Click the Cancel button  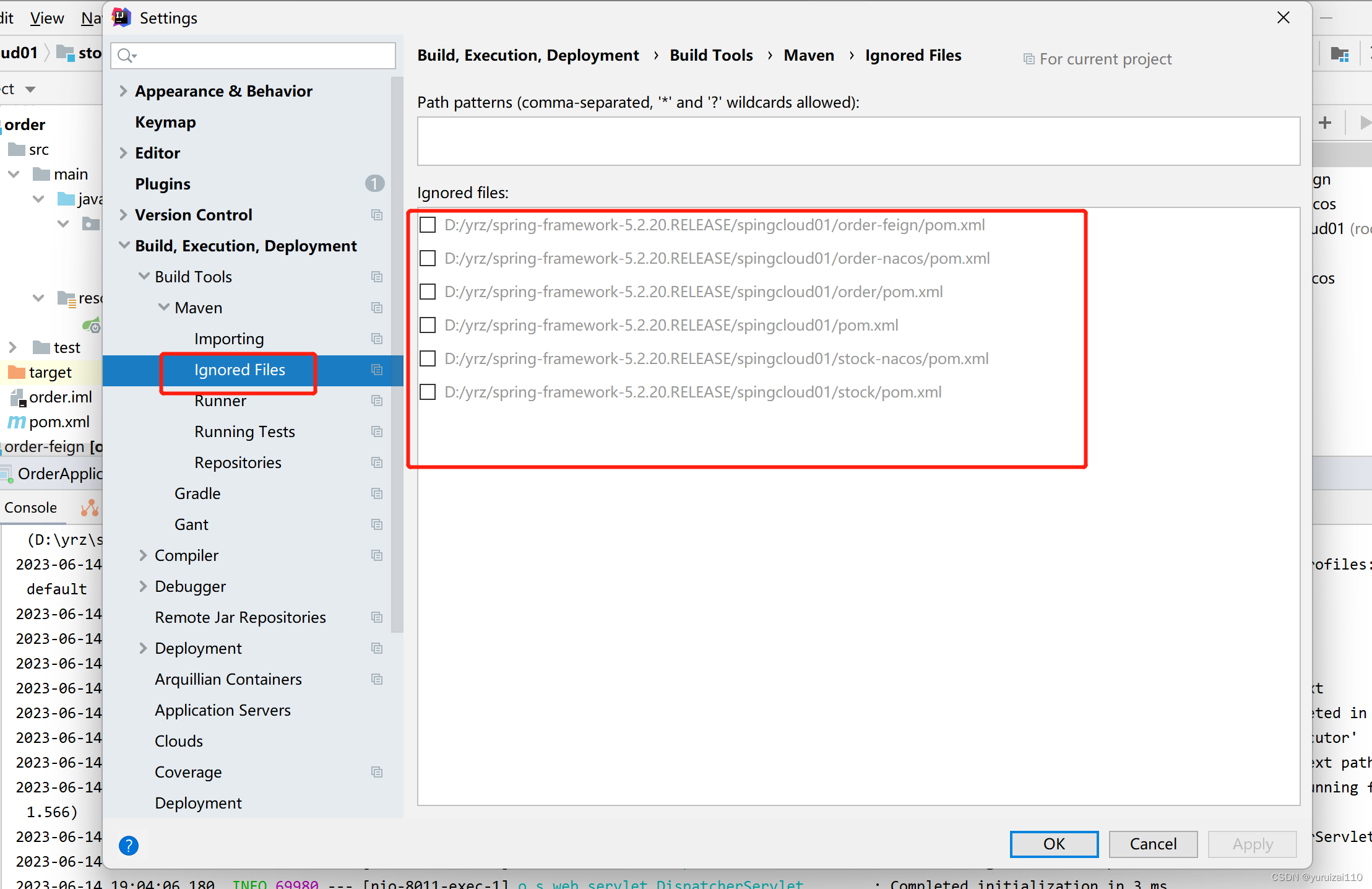pyautogui.click(x=1152, y=844)
